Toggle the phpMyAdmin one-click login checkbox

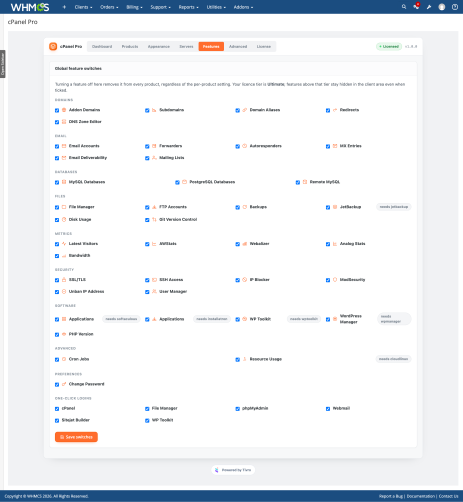pyautogui.click(x=238, y=409)
